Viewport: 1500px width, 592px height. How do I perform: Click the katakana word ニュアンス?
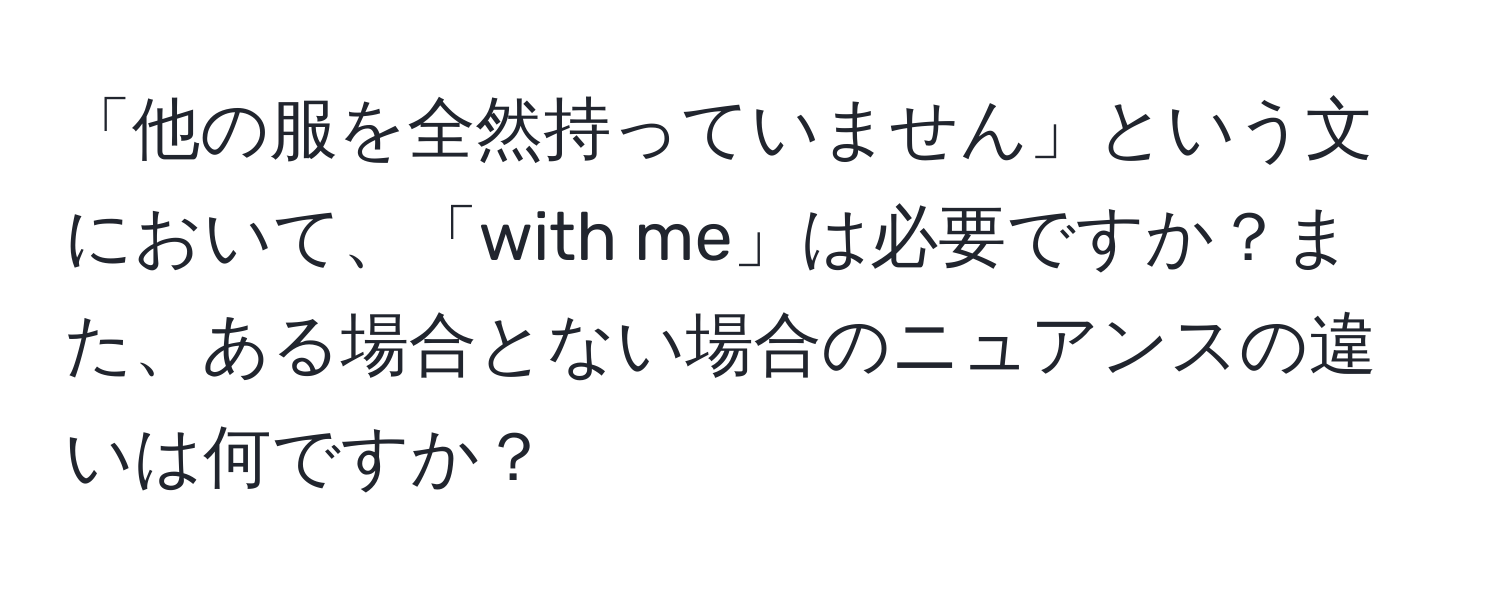pyautogui.click(x=1100, y=351)
